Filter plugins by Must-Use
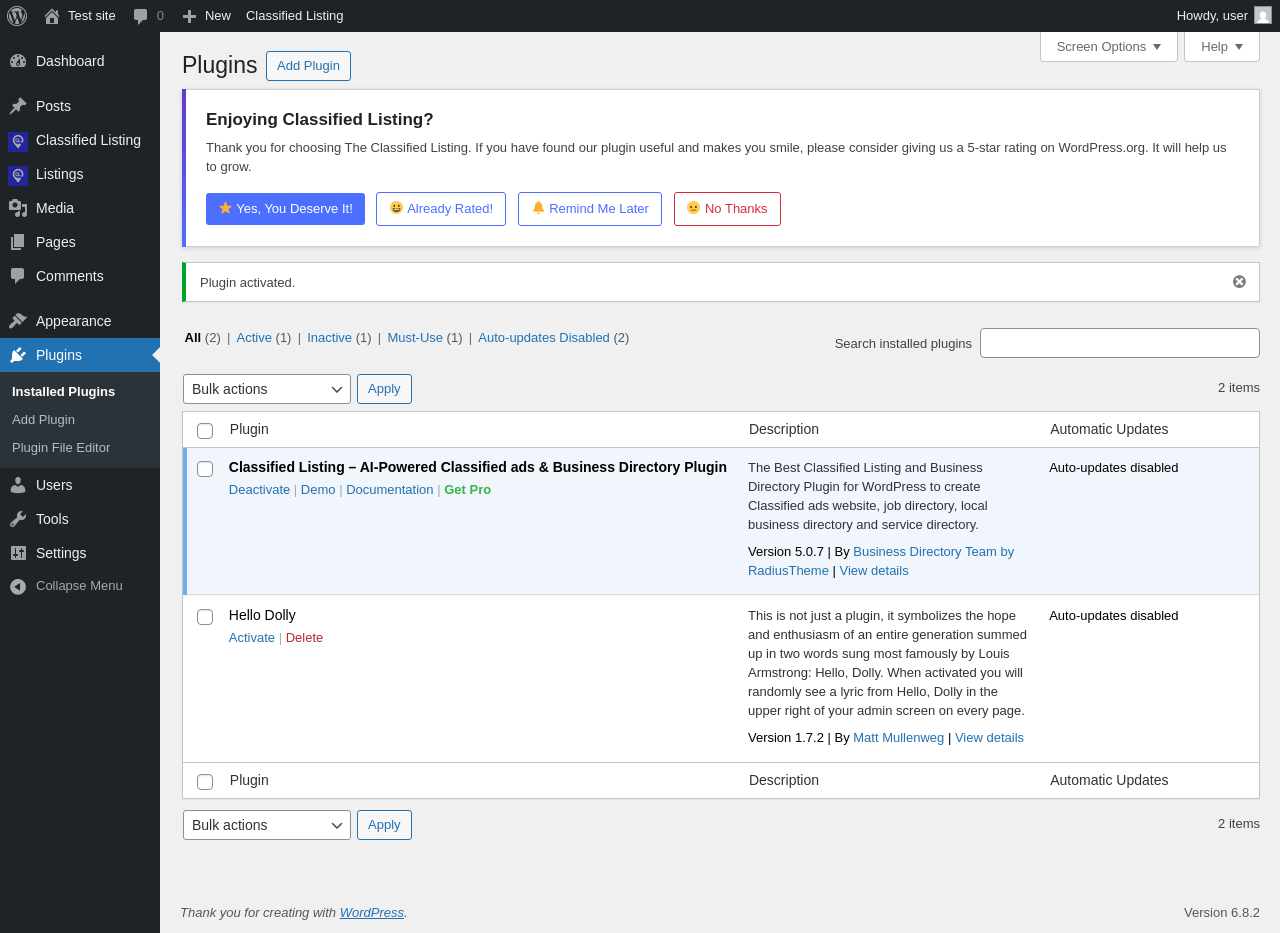1280x933 pixels. pos(425,338)
